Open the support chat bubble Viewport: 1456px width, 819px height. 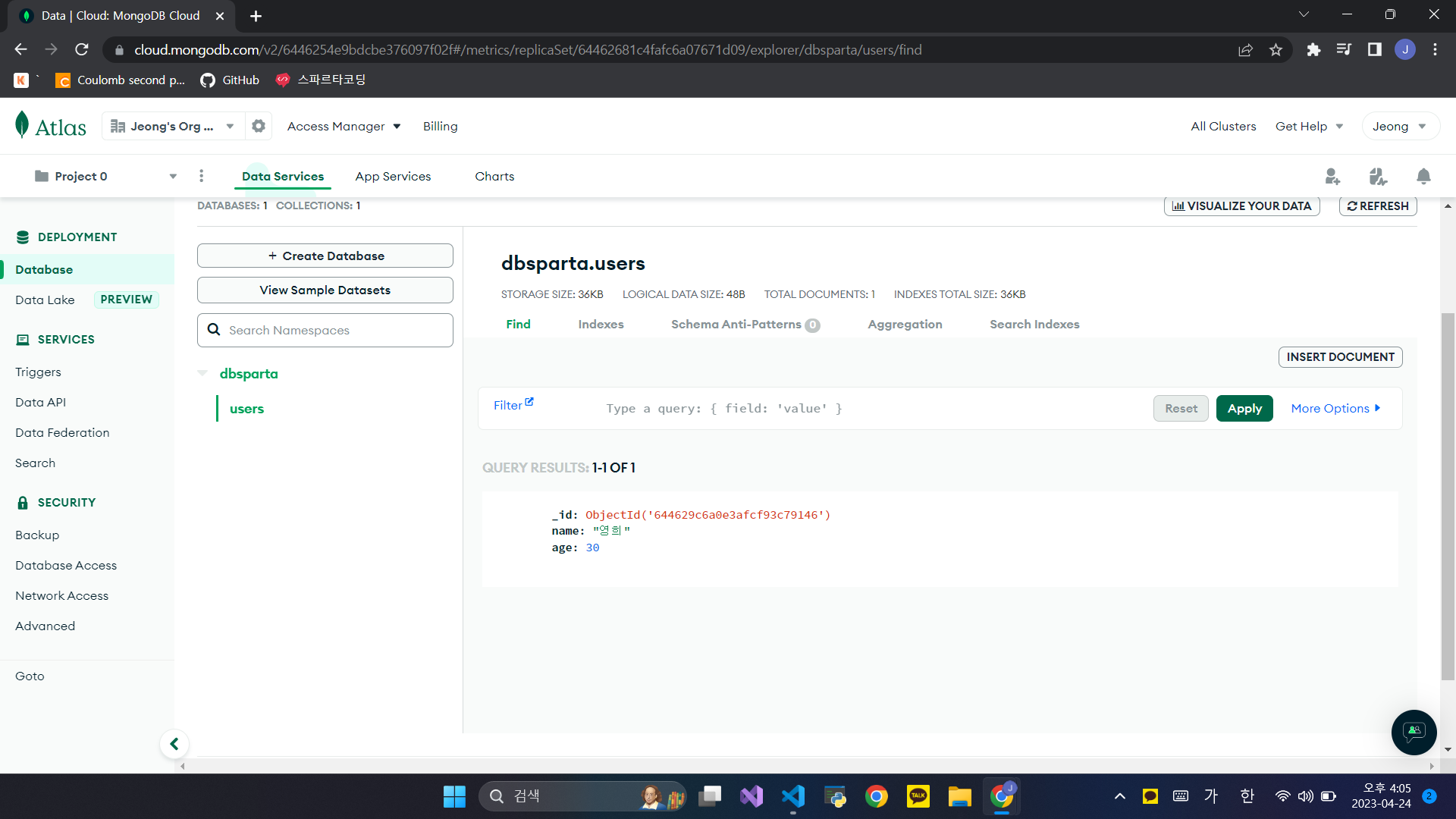point(1414,732)
